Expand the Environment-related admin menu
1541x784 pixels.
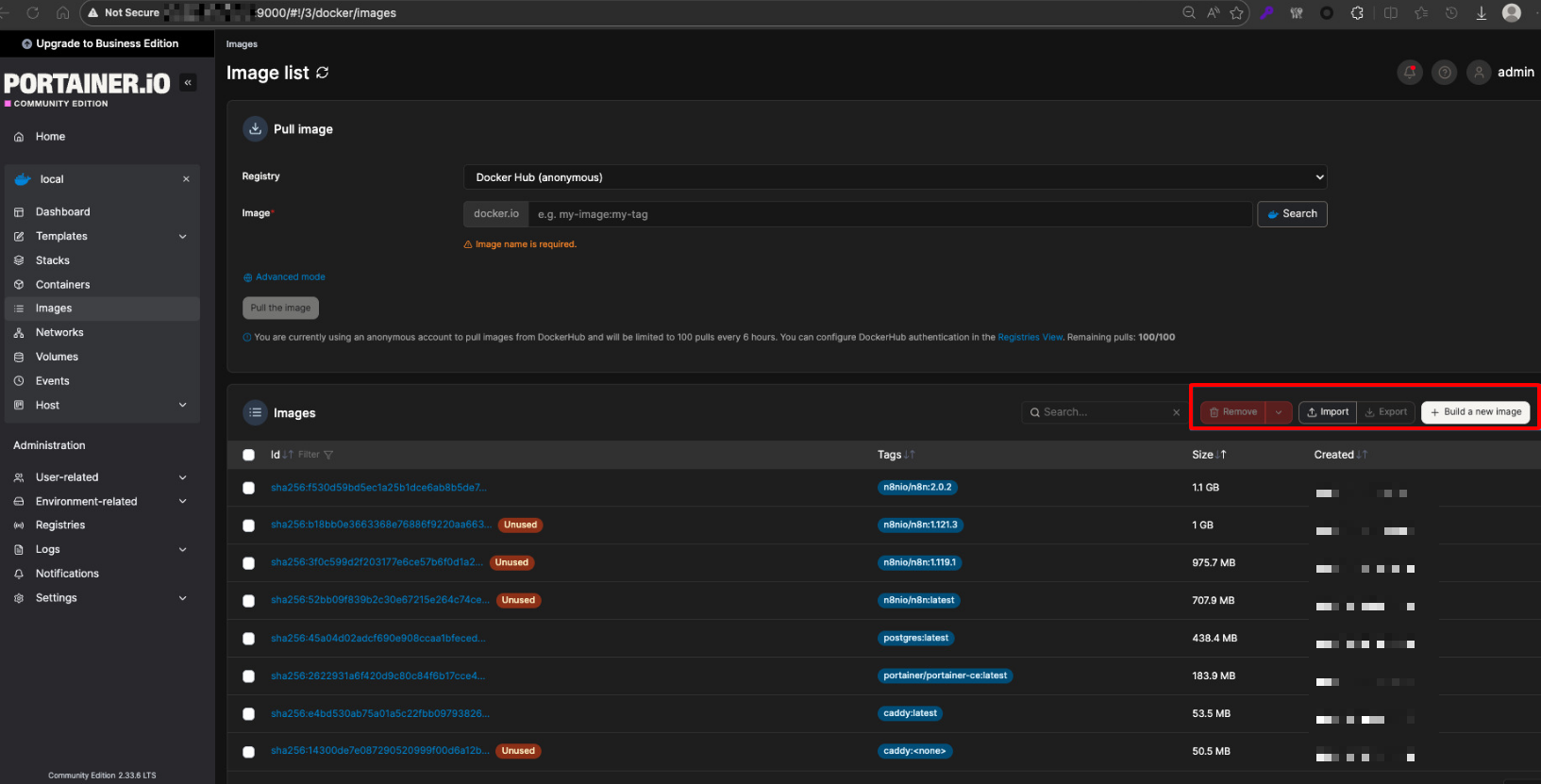(183, 502)
